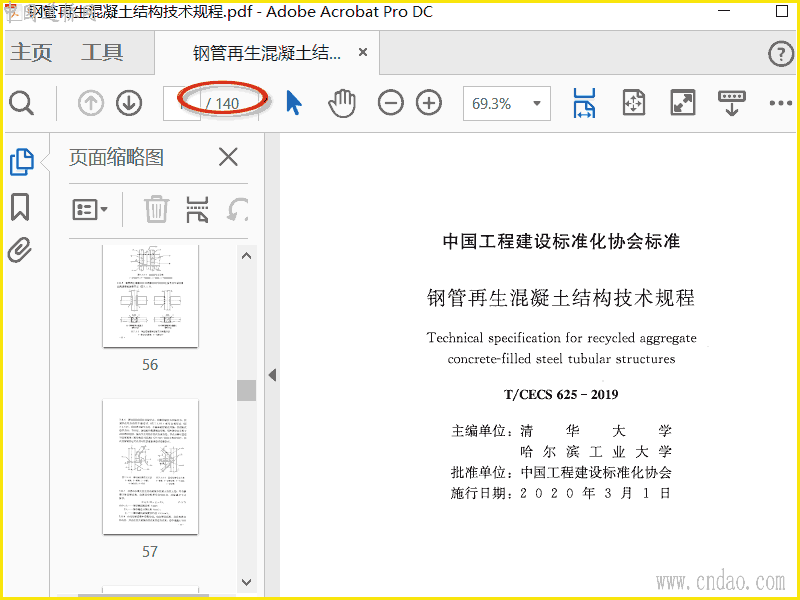800x600 pixels.
Task: Open the 69.3% zoom level dropdown
Action: point(507,104)
